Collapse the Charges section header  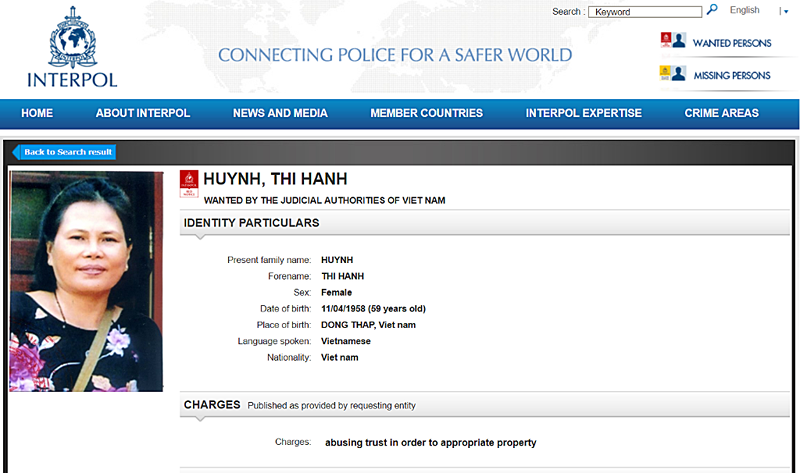coord(211,405)
